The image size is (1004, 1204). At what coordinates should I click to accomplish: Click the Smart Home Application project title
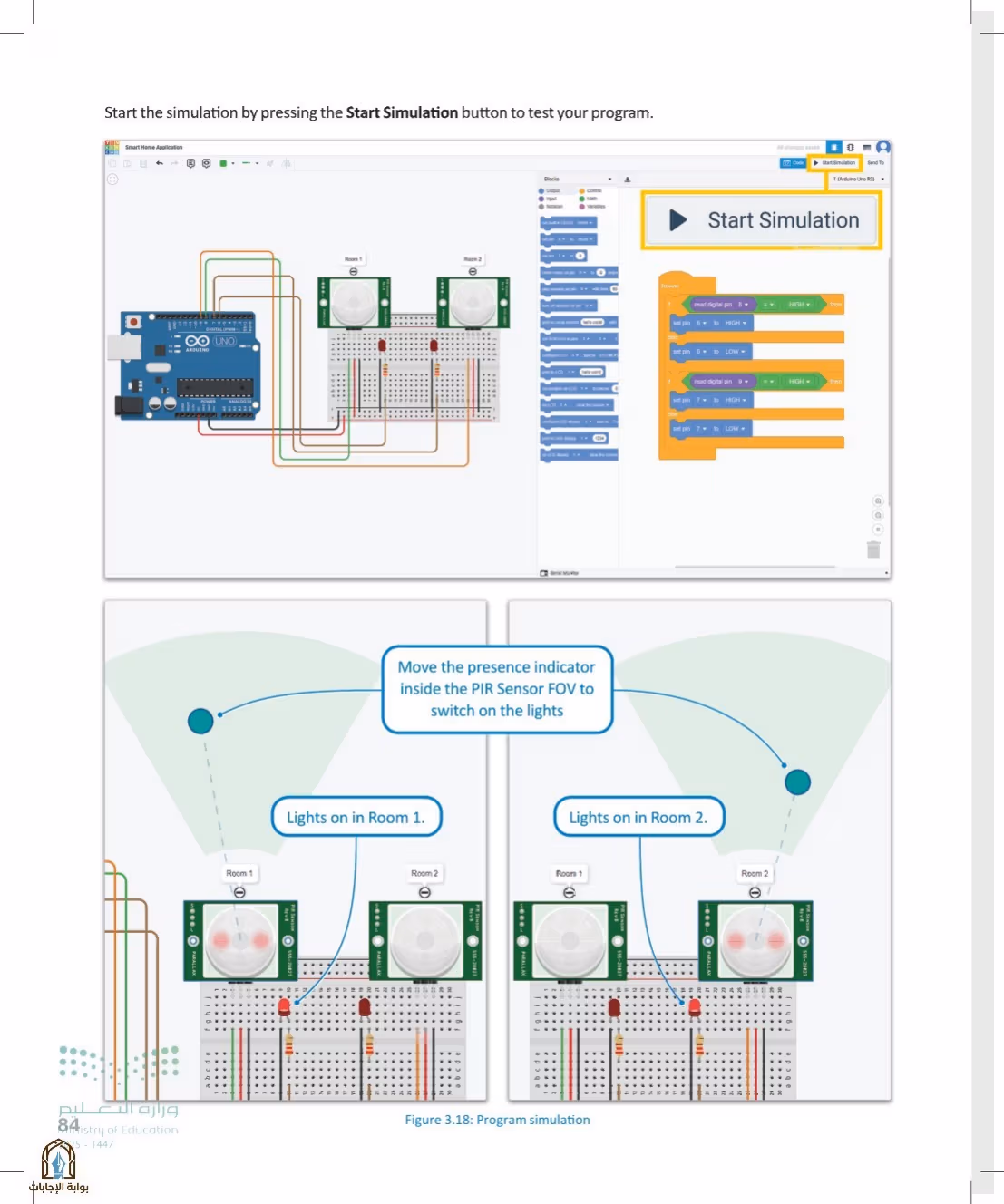[154, 147]
